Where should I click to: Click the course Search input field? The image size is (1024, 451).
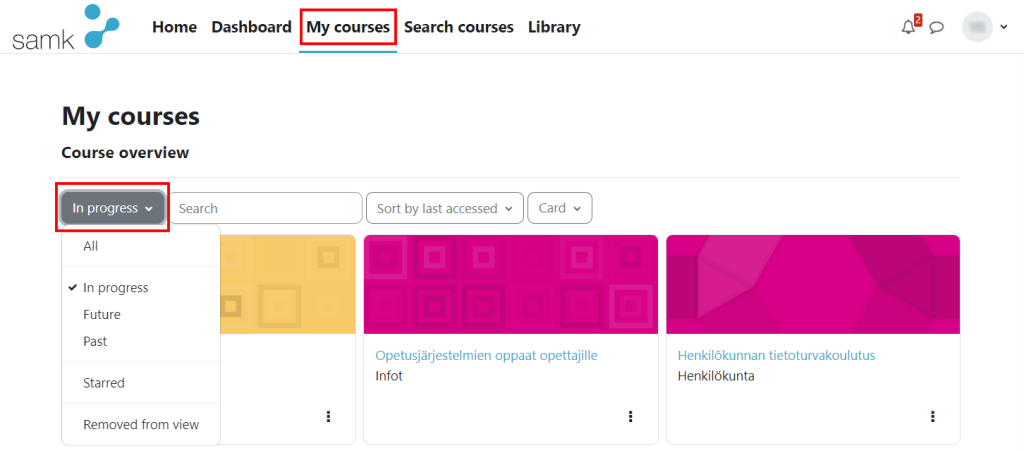pyautogui.click(x=266, y=208)
